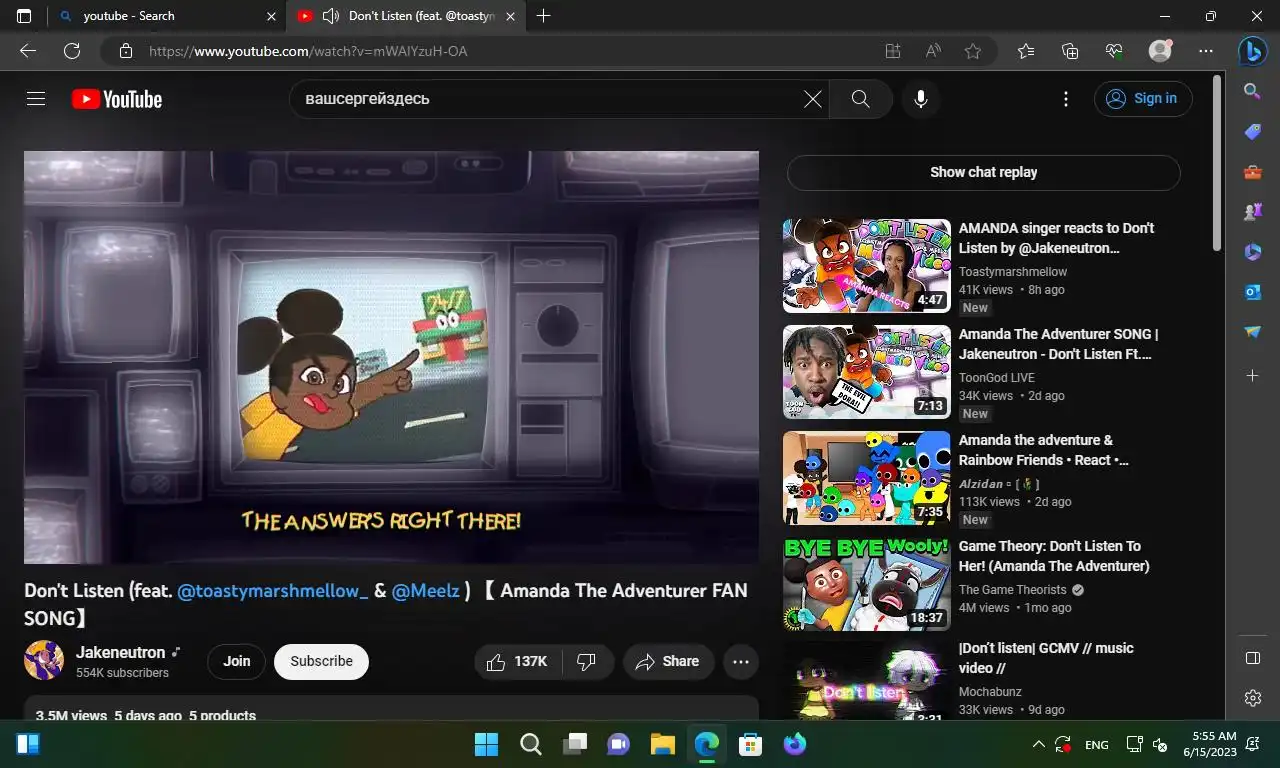Open apps available icon in address bar
The width and height of the screenshot is (1280, 768).
pos(893,51)
